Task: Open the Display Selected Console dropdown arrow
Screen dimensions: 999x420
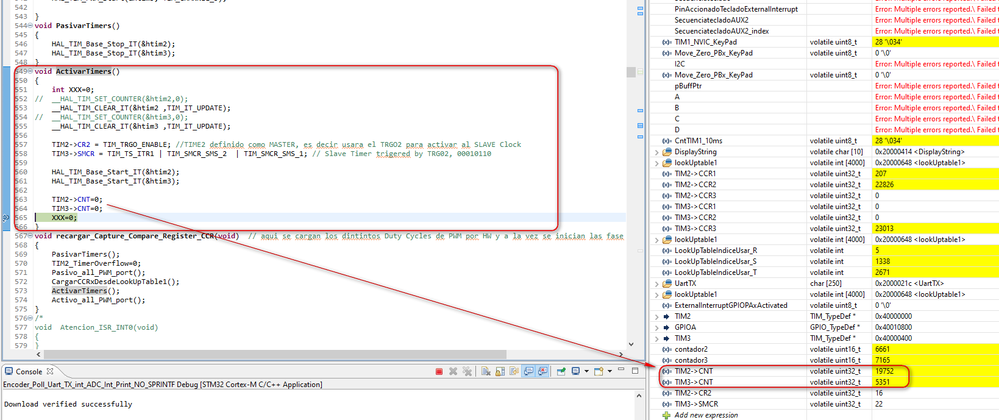Action: [586, 371]
